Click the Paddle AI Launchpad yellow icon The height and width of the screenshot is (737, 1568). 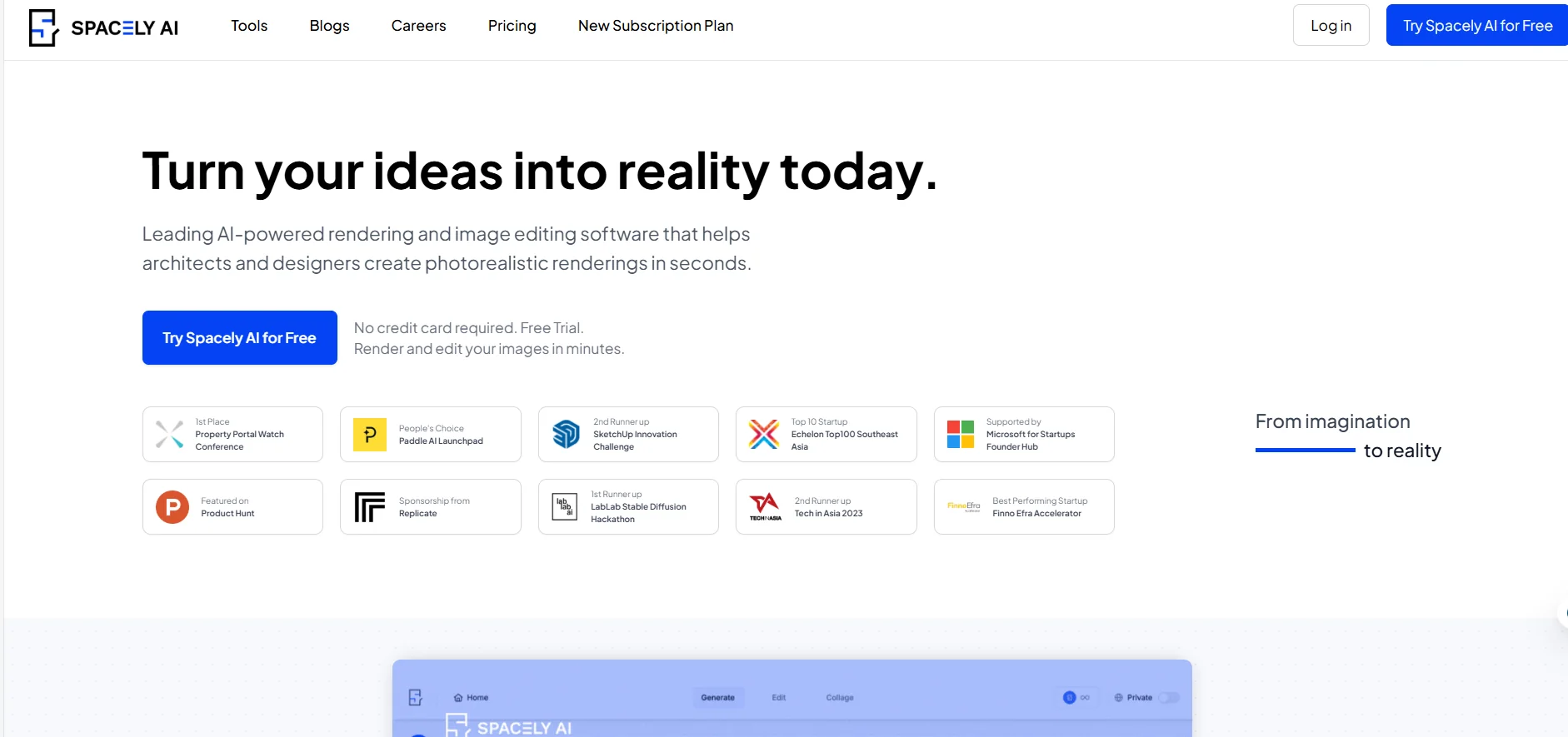tap(370, 434)
